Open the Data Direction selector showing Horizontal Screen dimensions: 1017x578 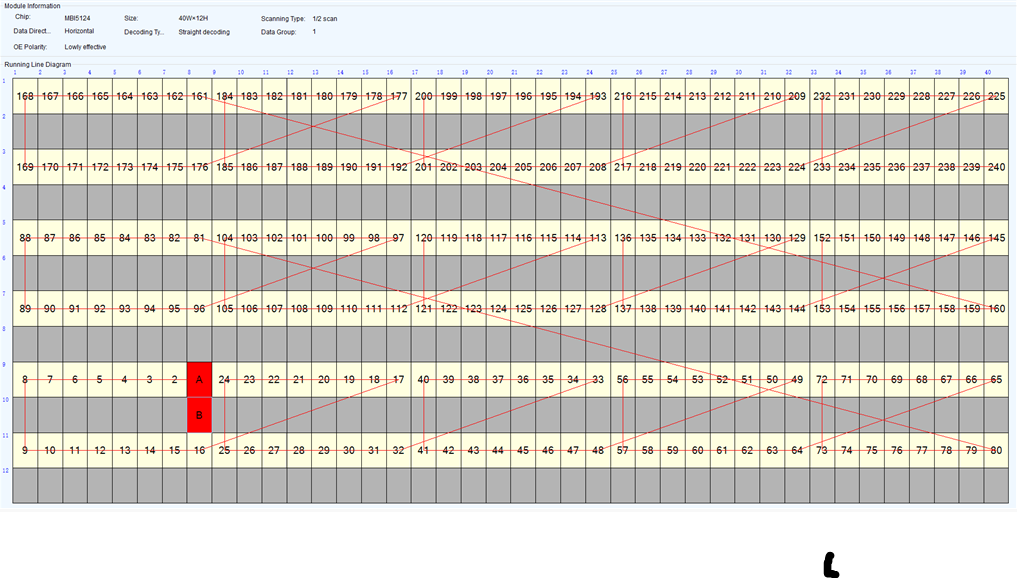coord(78,31)
